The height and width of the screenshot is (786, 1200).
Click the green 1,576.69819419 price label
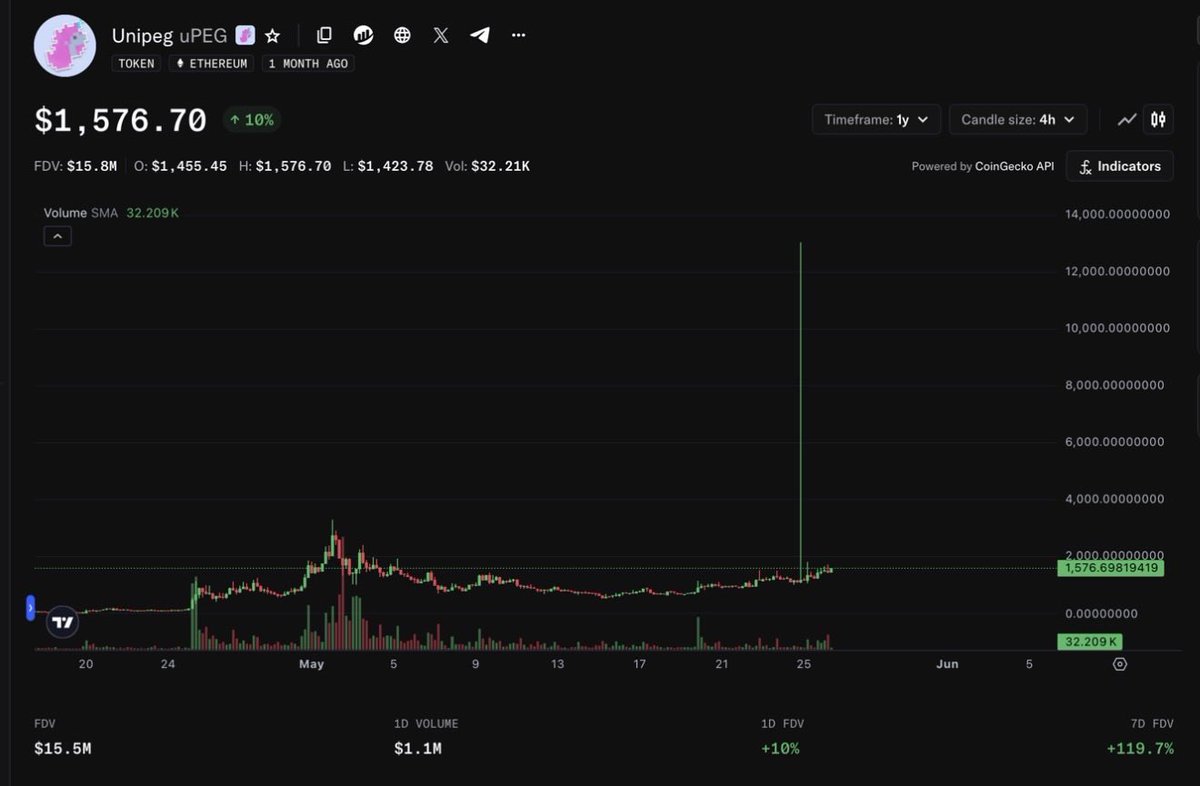tap(1112, 568)
